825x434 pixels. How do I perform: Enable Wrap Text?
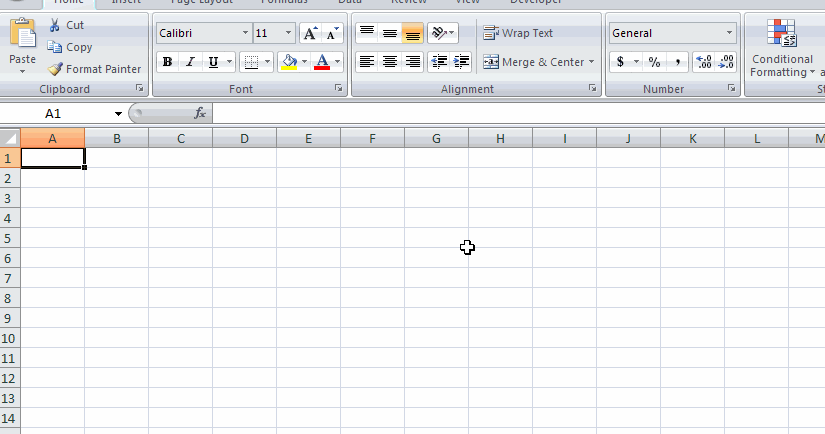[518, 33]
